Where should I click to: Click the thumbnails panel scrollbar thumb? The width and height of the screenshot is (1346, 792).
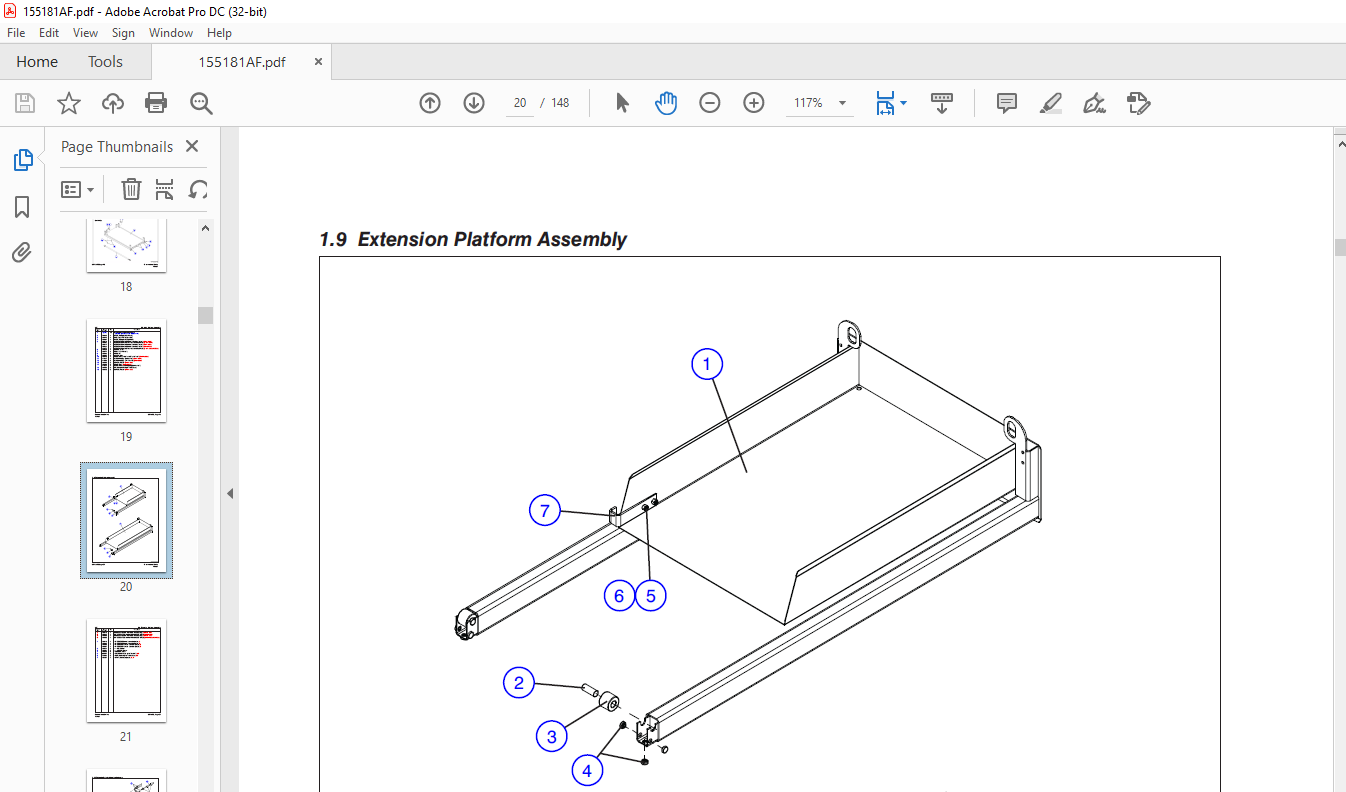click(x=205, y=315)
